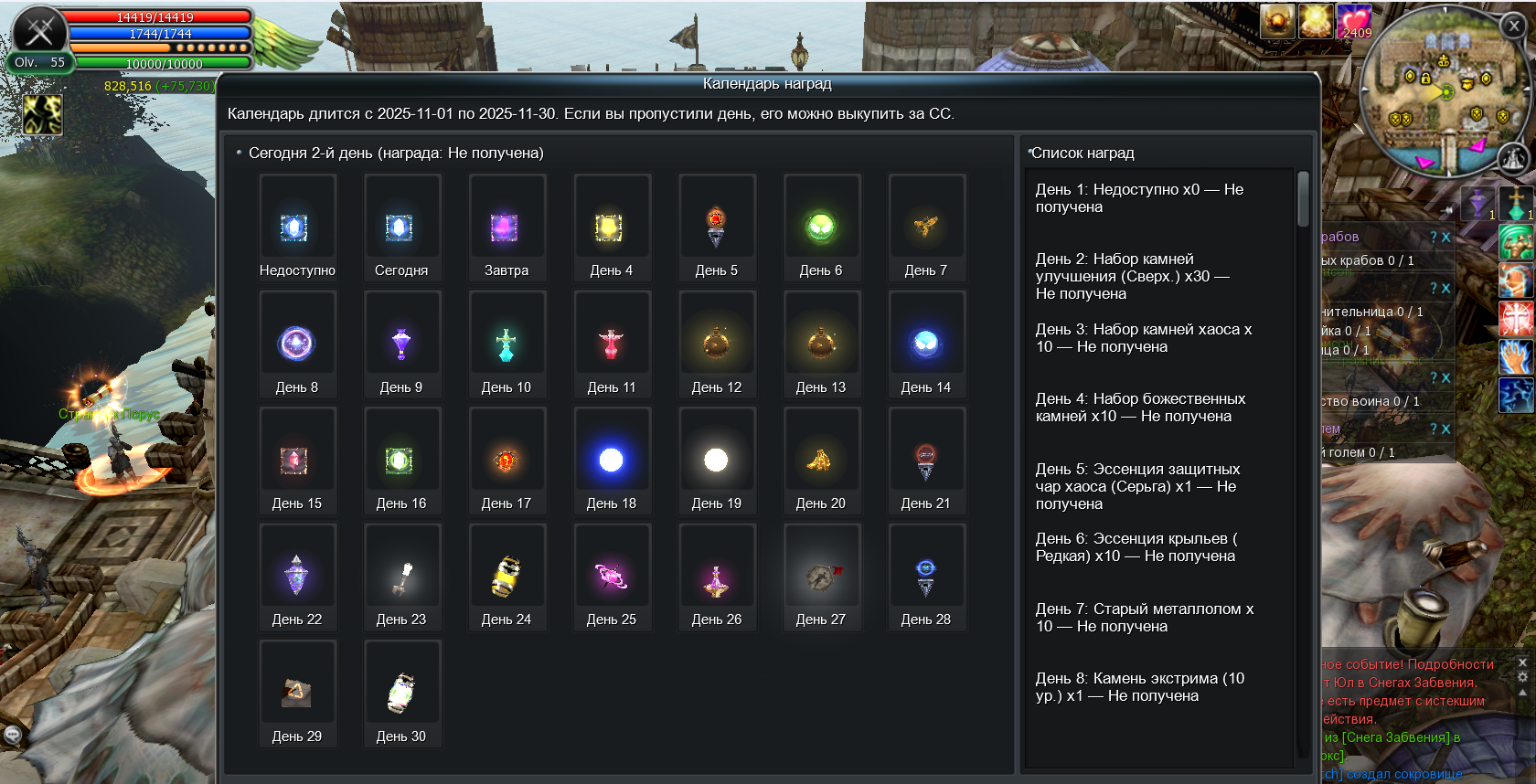The width and height of the screenshot is (1536, 784).
Task: Close the голем quest tracker entry
Action: 1446,429
